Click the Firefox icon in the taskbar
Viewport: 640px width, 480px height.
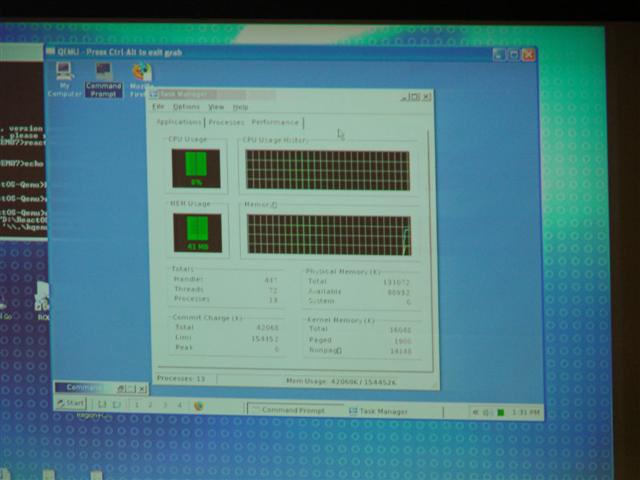198,406
